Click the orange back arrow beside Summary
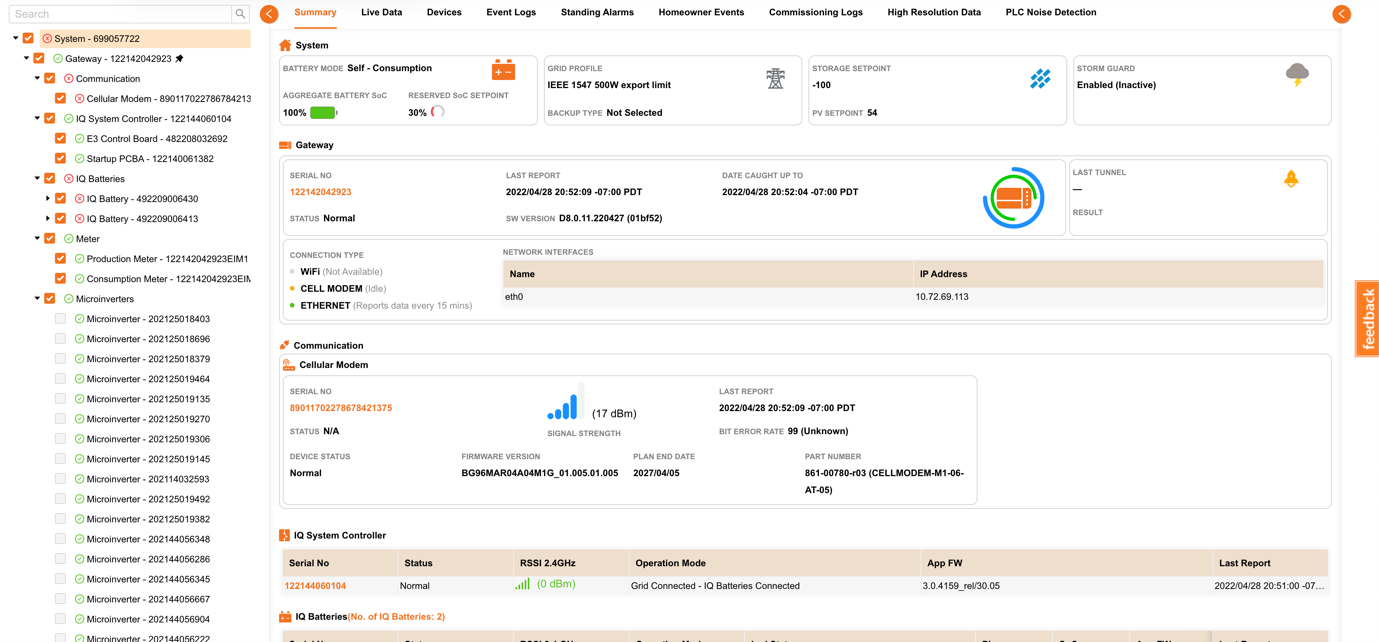The image size is (1379, 642). tap(269, 14)
